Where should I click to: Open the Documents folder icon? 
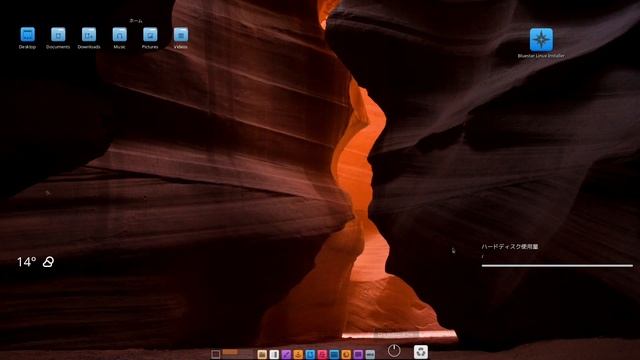tap(58, 35)
